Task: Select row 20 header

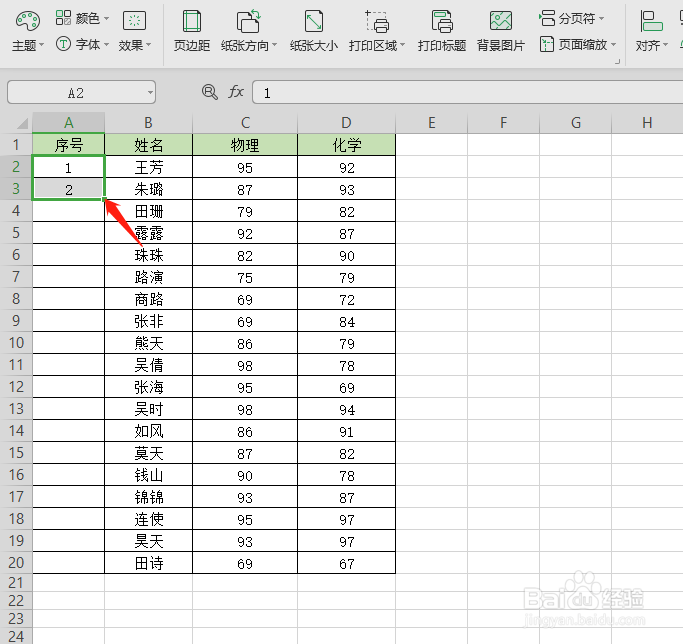Action: 16,563
